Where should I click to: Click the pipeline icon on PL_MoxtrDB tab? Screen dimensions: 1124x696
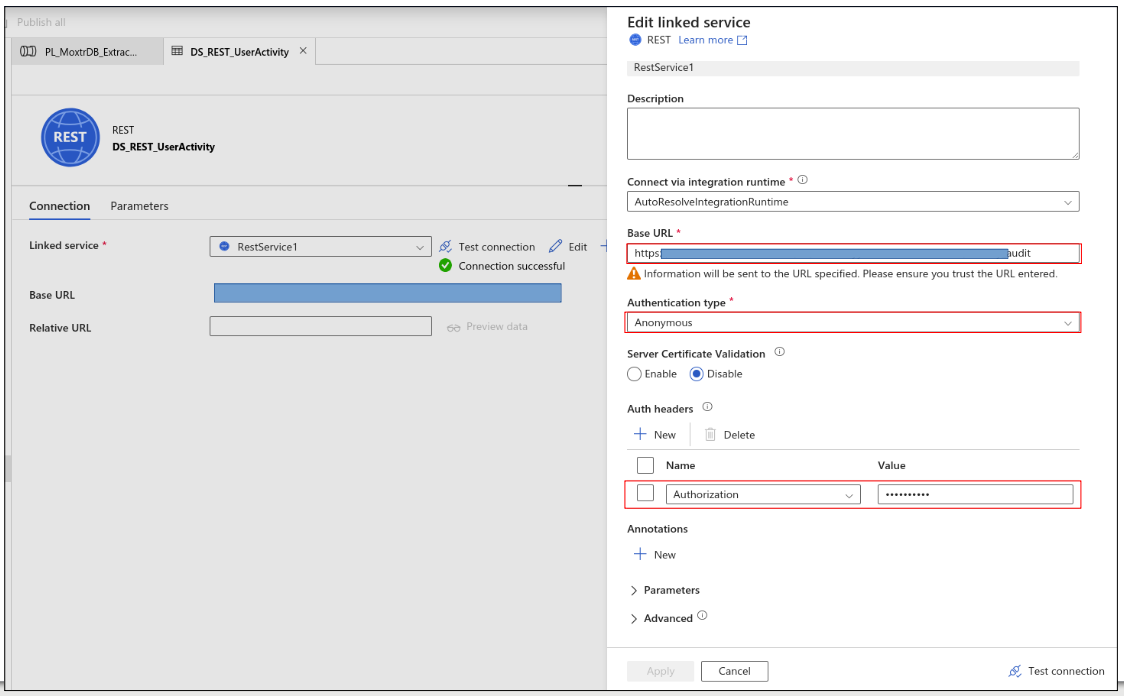(28, 52)
